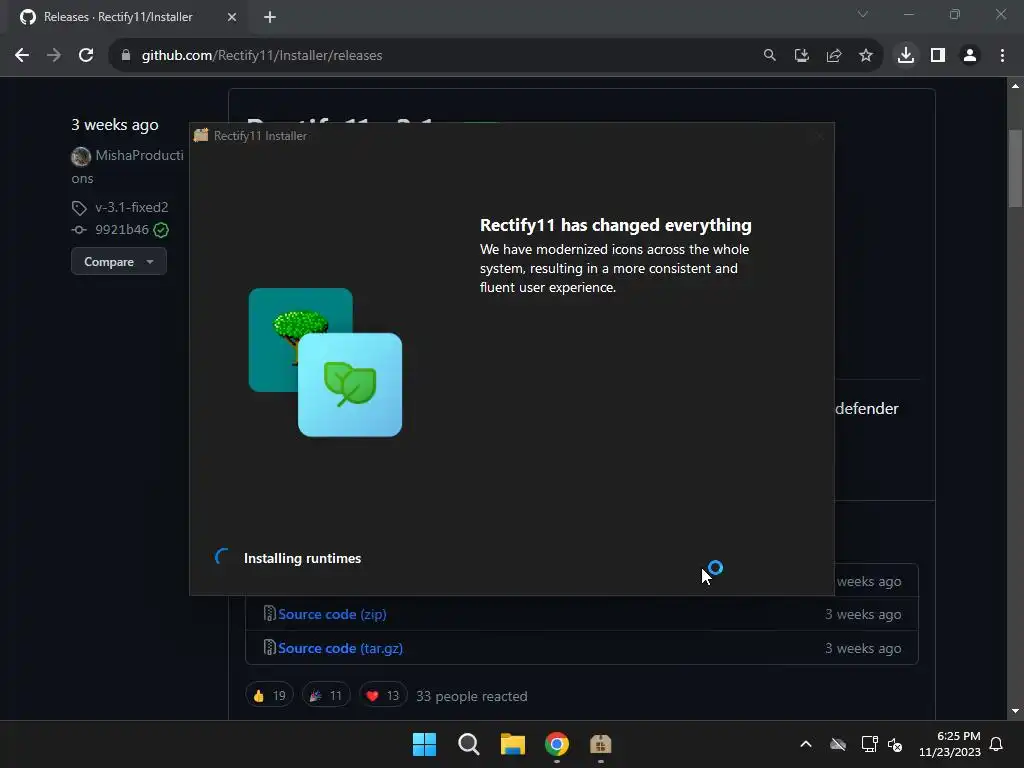Open network status tray icon
The height and width of the screenshot is (768, 1024).
(869, 744)
